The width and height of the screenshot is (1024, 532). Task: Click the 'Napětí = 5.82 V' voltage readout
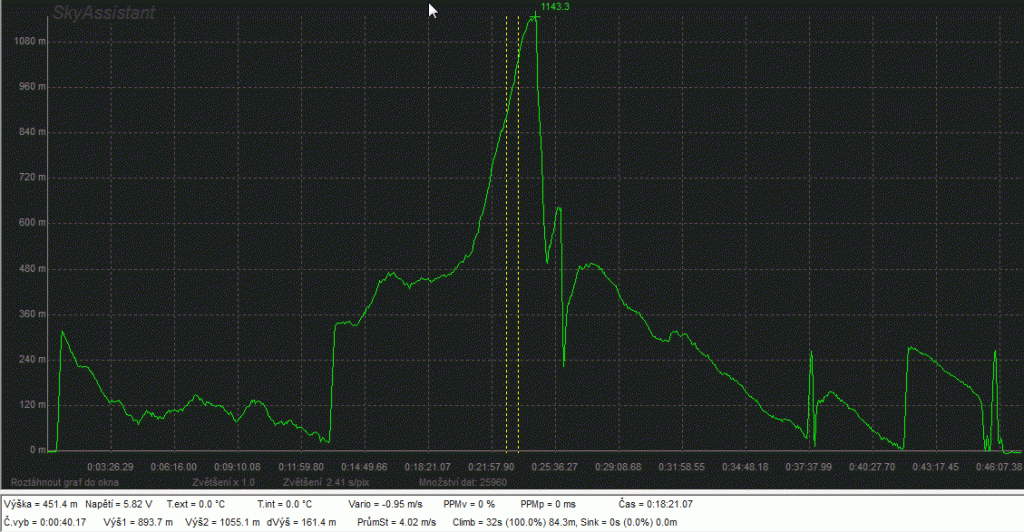pos(119,505)
